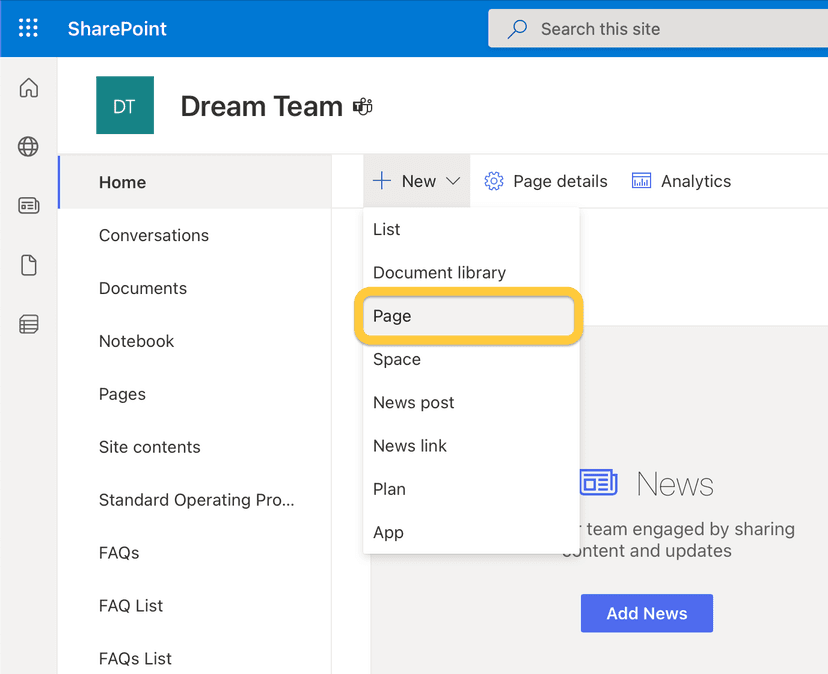Viewport: 828px width, 674px height.
Task: Choose News post from the New menu
Action: tap(414, 402)
